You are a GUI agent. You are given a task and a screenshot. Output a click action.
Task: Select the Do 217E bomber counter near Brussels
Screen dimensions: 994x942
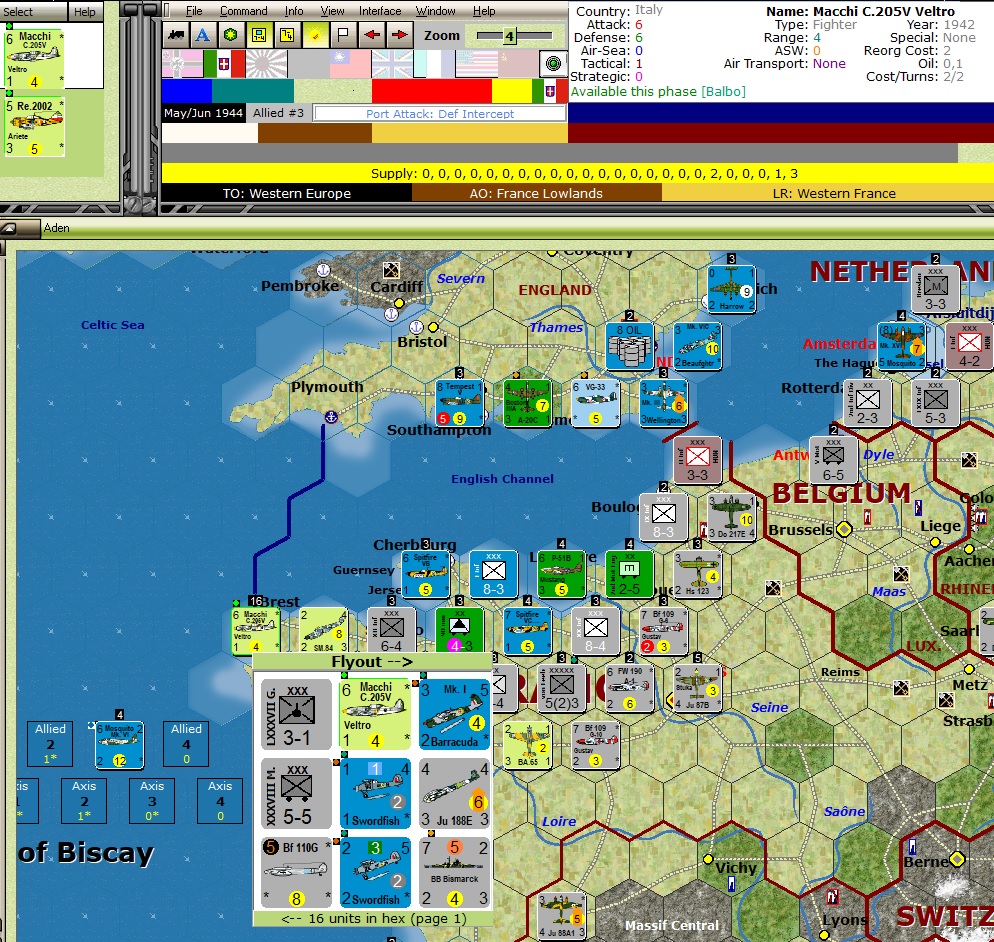tap(732, 517)
